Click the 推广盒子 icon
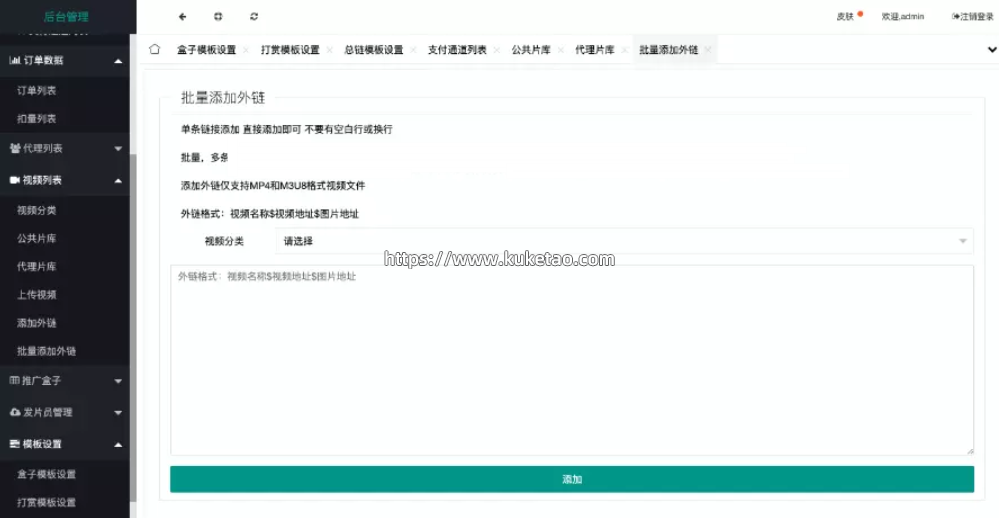 [15, 380]
